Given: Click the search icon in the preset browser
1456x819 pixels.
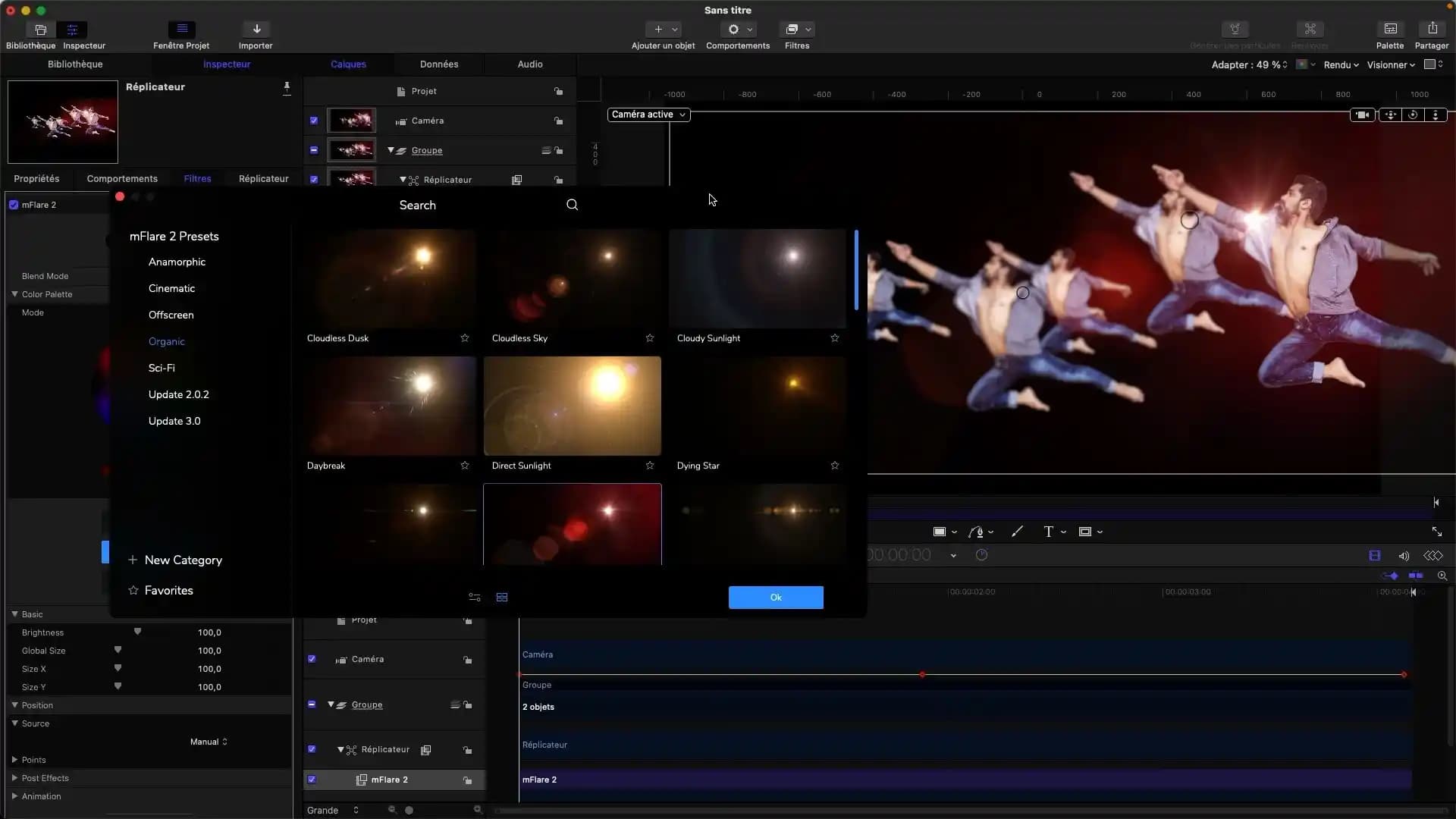Looking at the screenshot, I should point(572,204).
